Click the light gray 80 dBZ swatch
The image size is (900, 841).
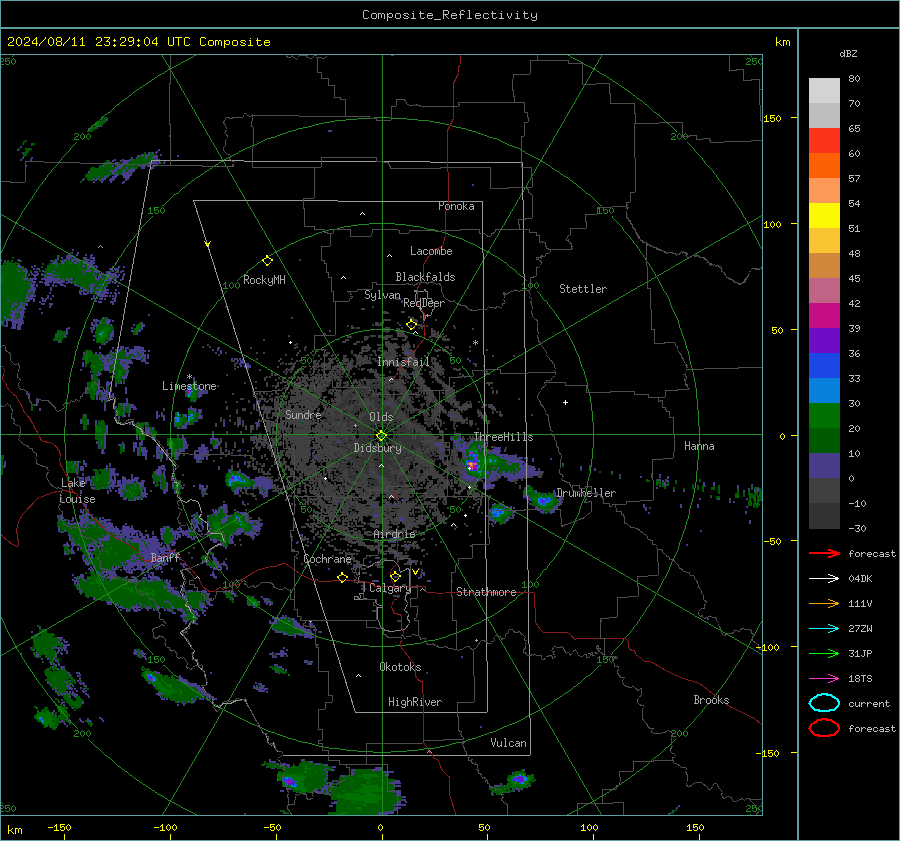pos(824,90)
